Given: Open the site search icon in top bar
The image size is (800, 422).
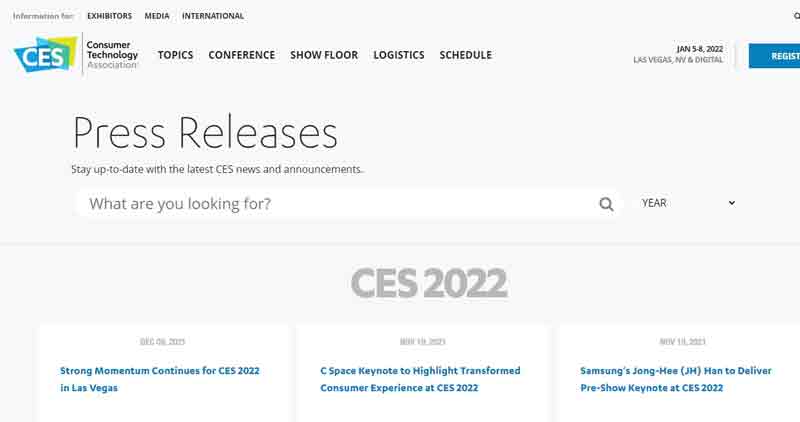Looking at the screenshot, I should [x=795, y=16].
